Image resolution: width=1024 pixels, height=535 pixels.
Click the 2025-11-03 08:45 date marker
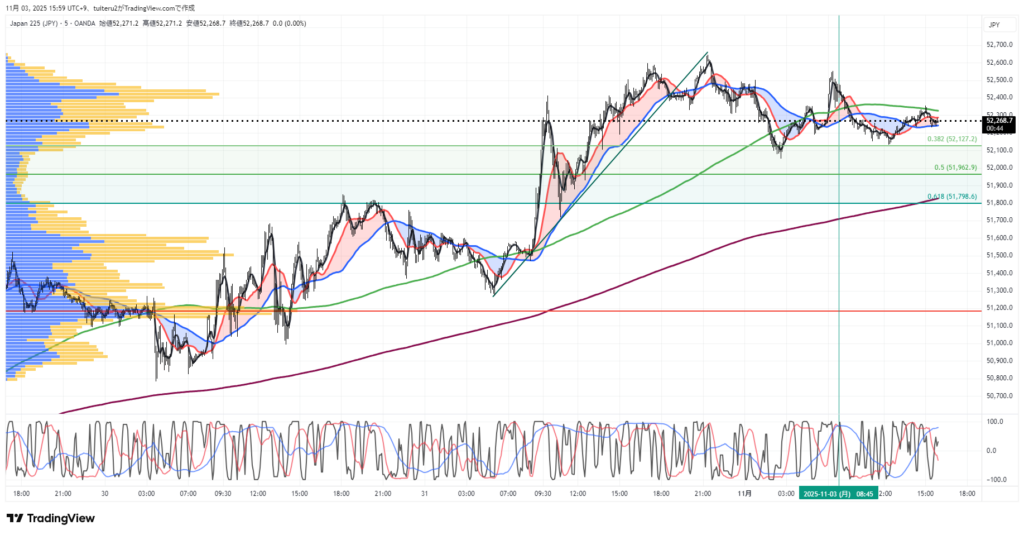[837, 493]
